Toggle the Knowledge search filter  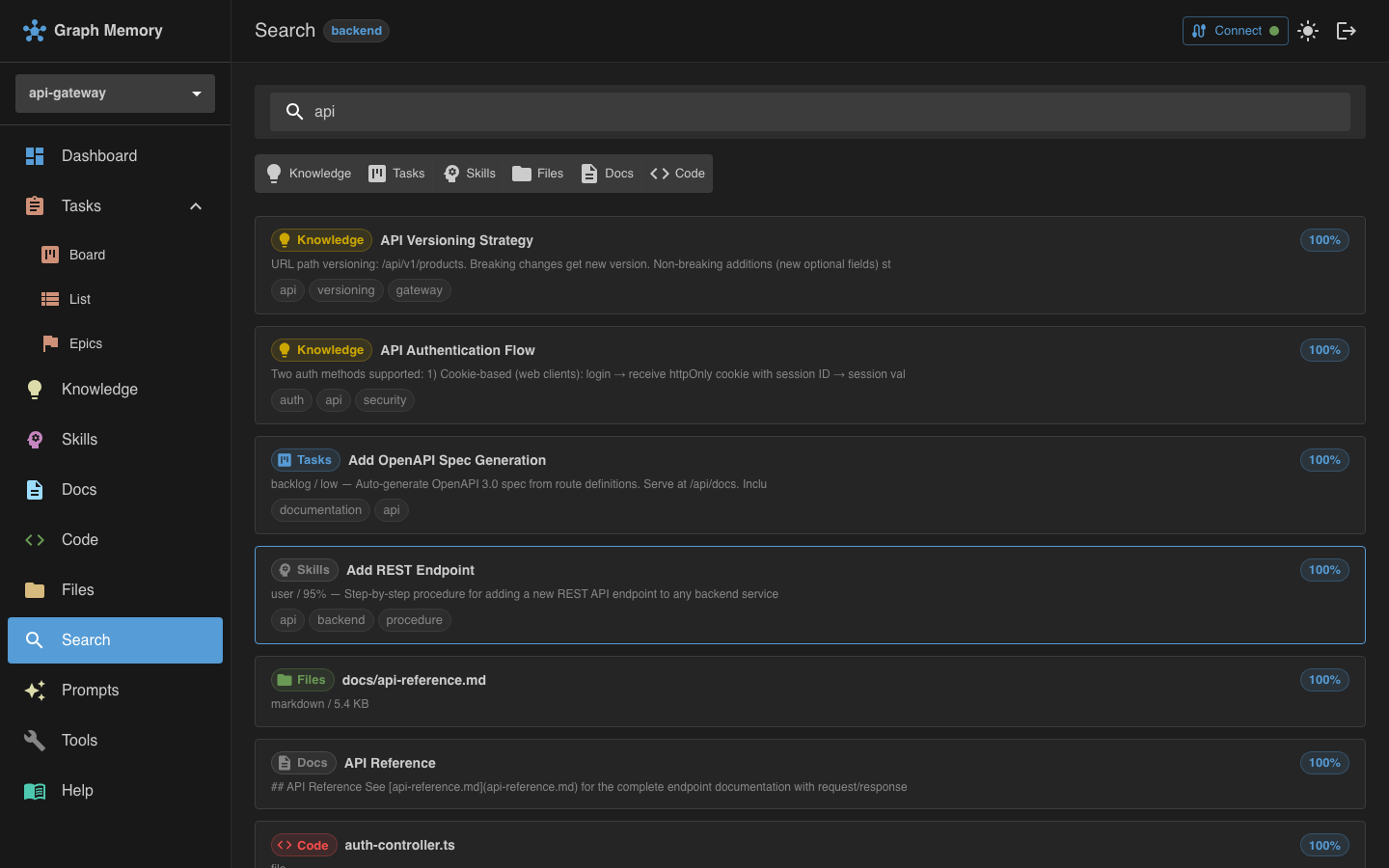click(x=309, y=174)
